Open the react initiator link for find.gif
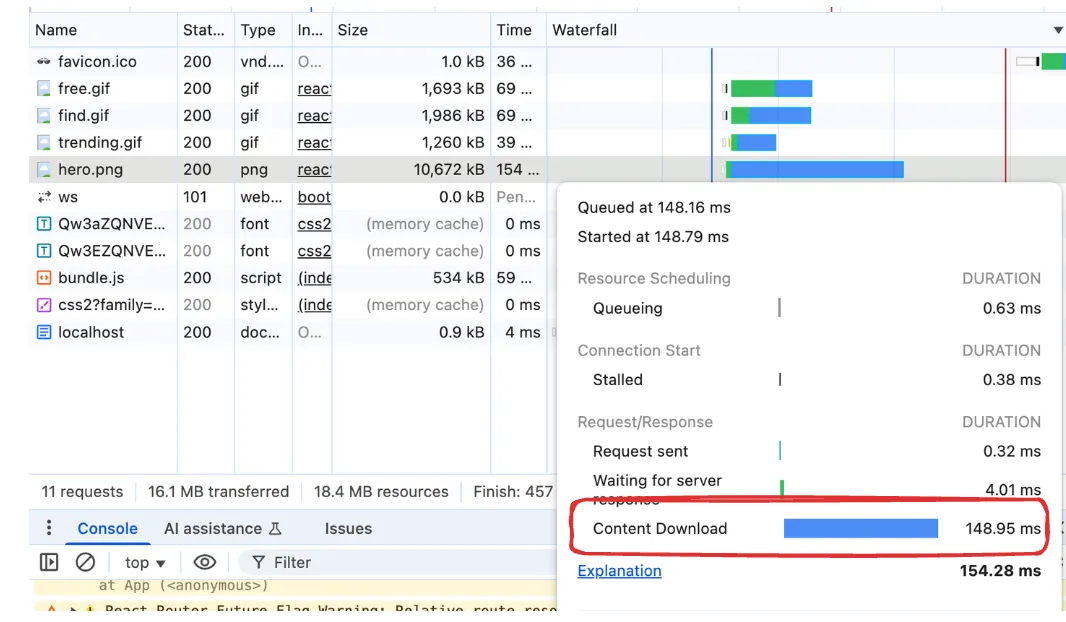The height and width of the screenshot is (622, 1066). coord(314,116)
